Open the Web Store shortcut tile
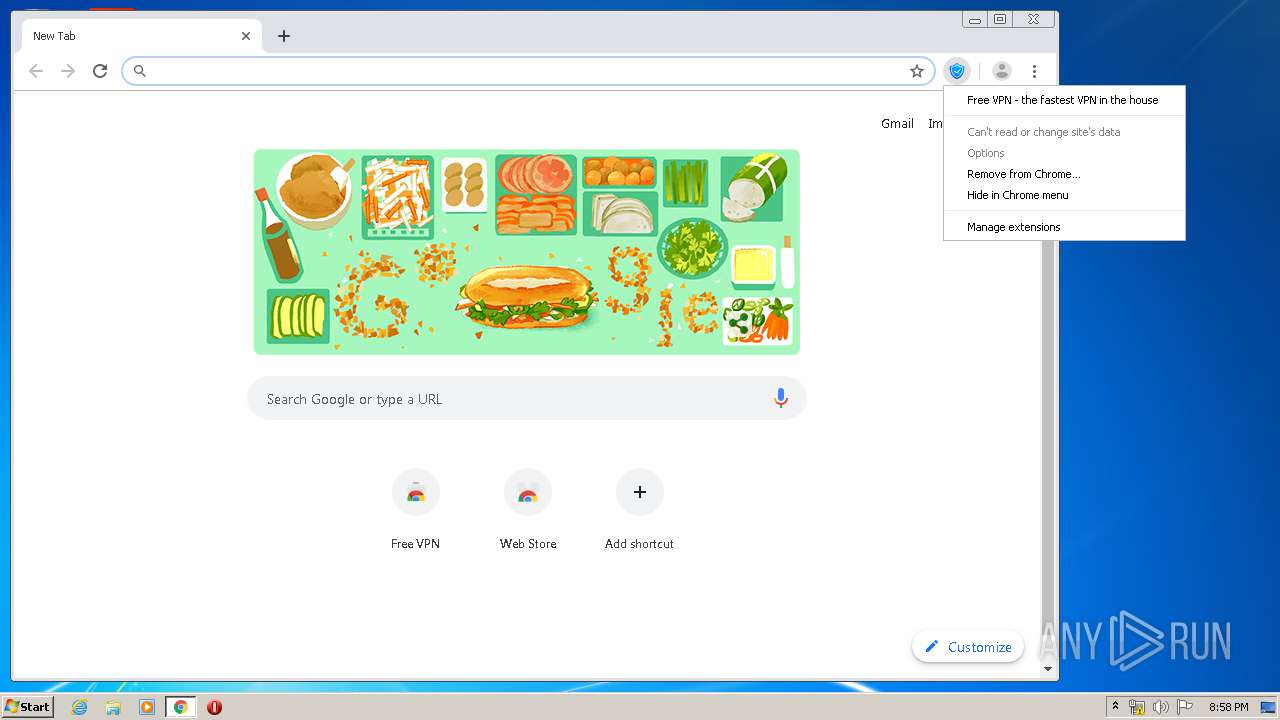 (x=528, y=510)
